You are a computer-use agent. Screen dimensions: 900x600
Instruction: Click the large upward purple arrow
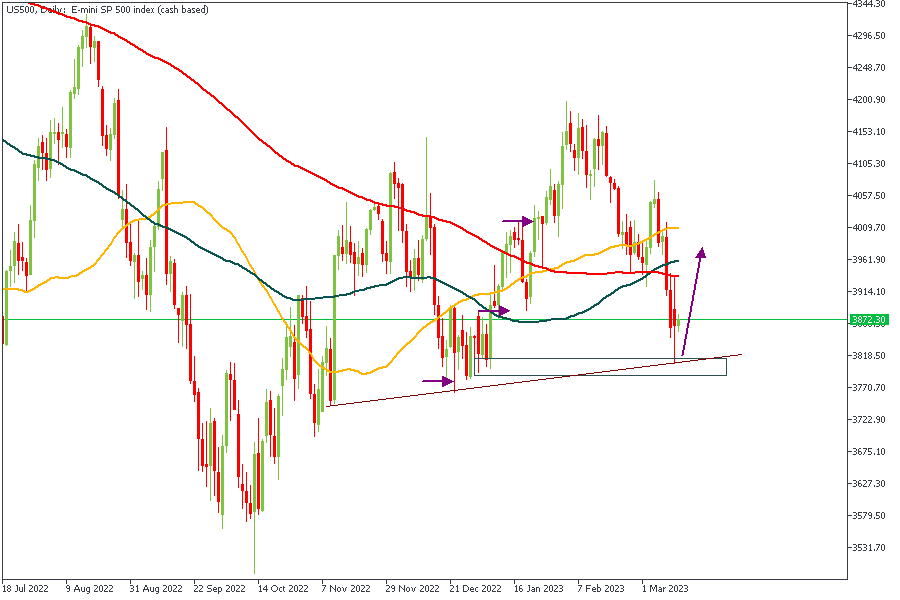[693, 300]
